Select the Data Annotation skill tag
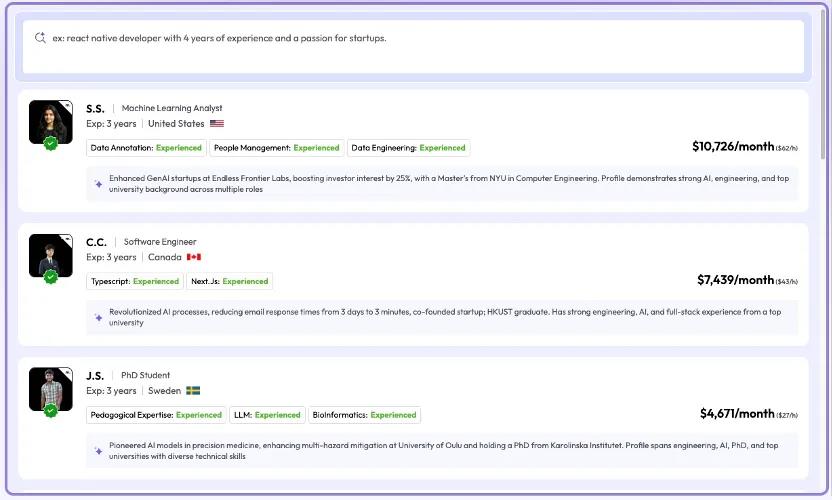The width and height of the screenshot is (832, 500). (x=146, y=148)
